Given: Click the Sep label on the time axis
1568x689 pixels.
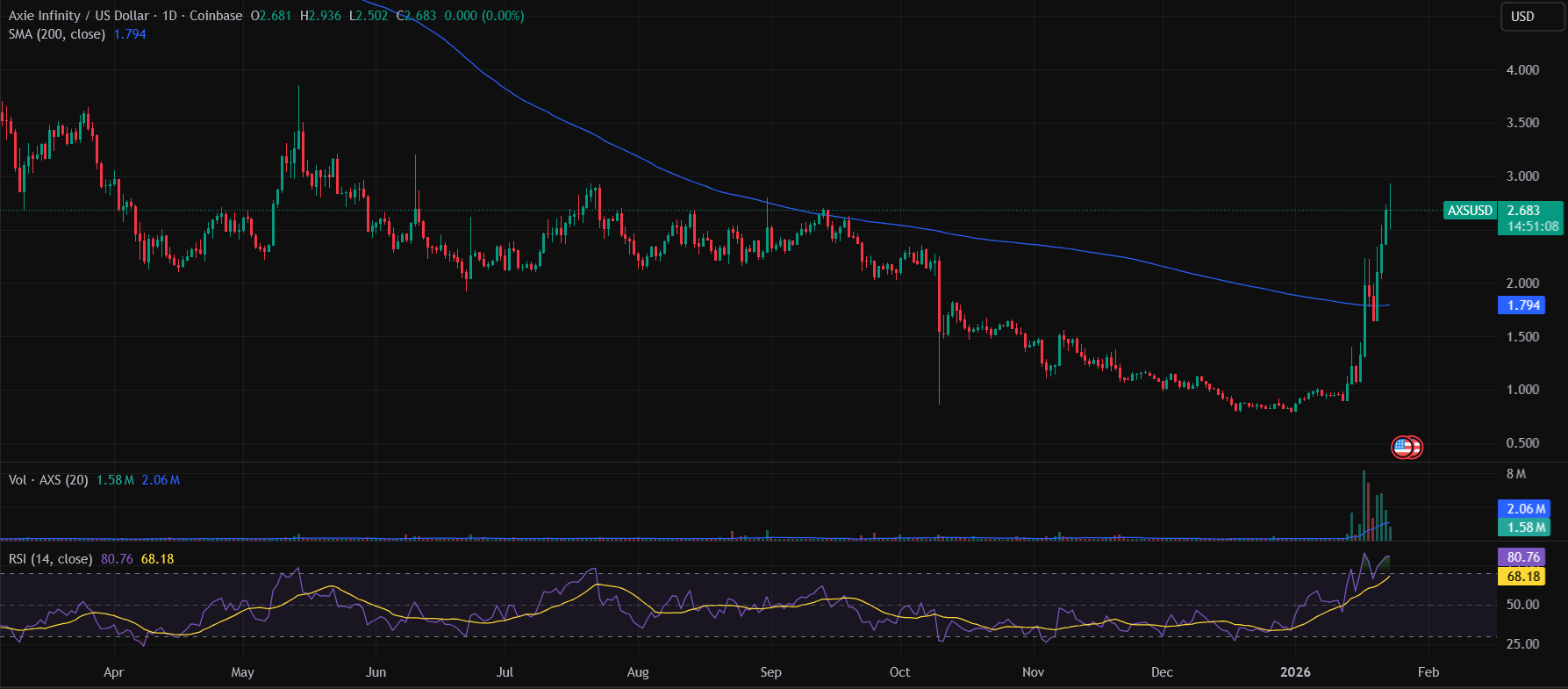Looking at the screenshot, I should 770,672.
